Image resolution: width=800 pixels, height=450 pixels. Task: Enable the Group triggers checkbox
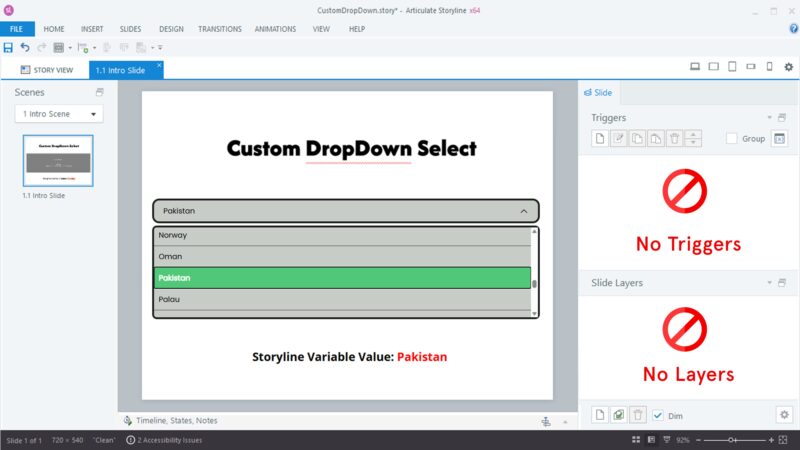tap(732, 138)
